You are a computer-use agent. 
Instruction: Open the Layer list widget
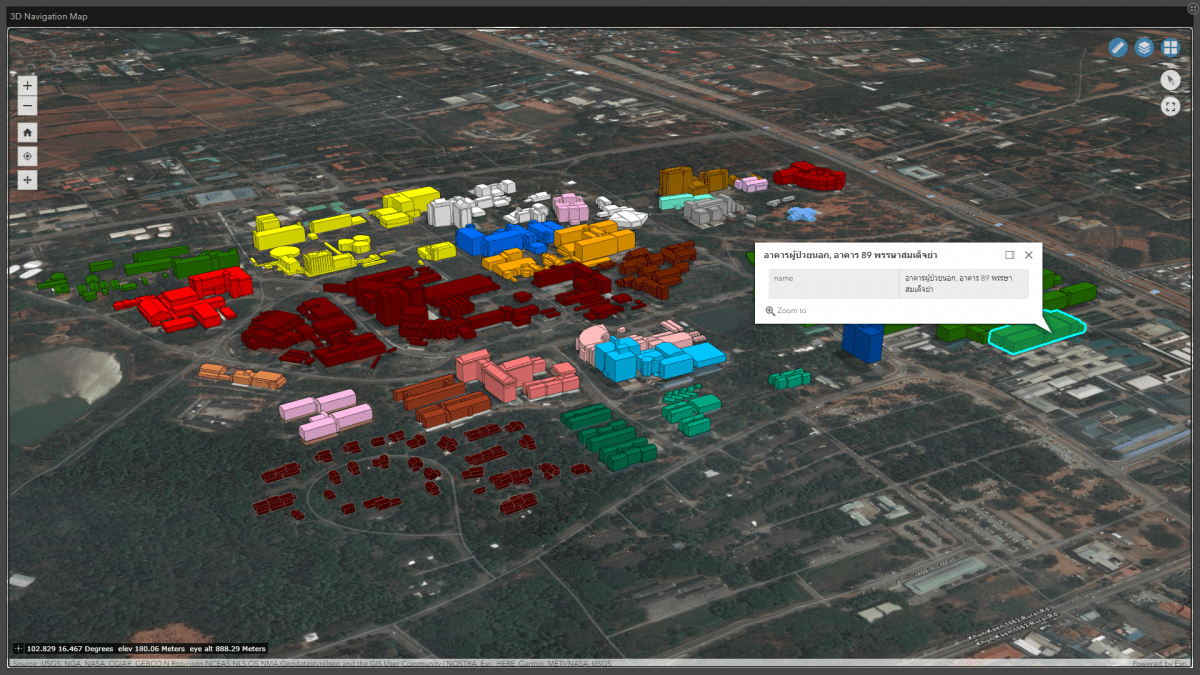point(1144,48)
